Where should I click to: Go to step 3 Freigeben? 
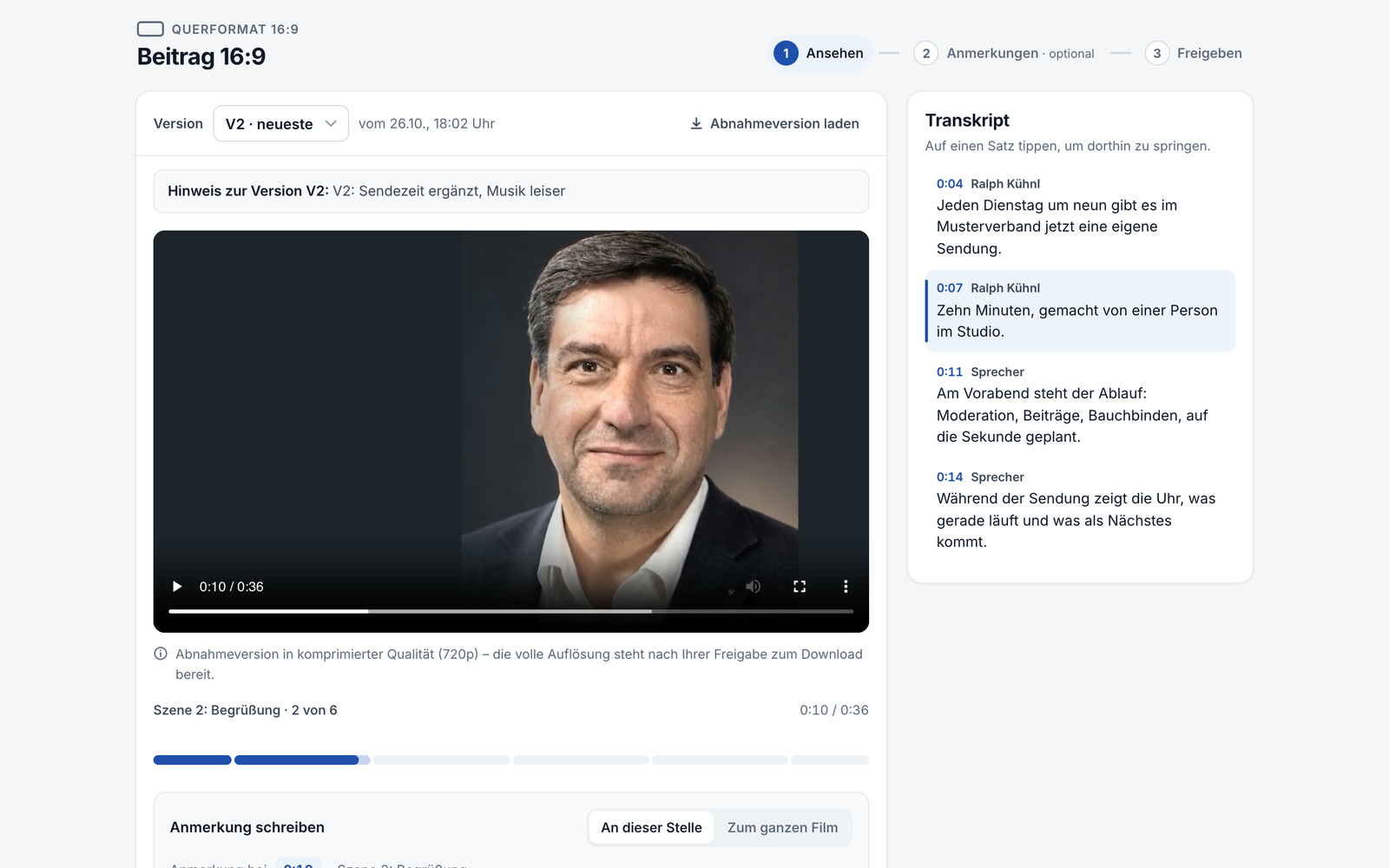(x=1194, y=53)
